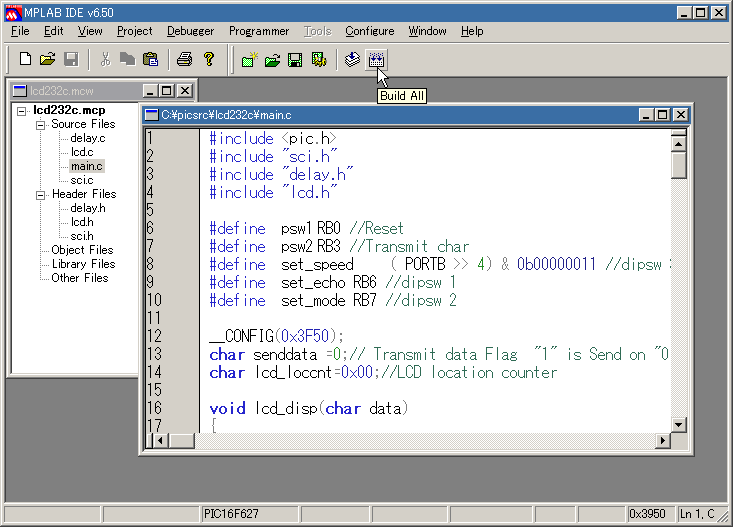Select delay.c in Source Files
733x527 pixels.
(x=88, y=138)
